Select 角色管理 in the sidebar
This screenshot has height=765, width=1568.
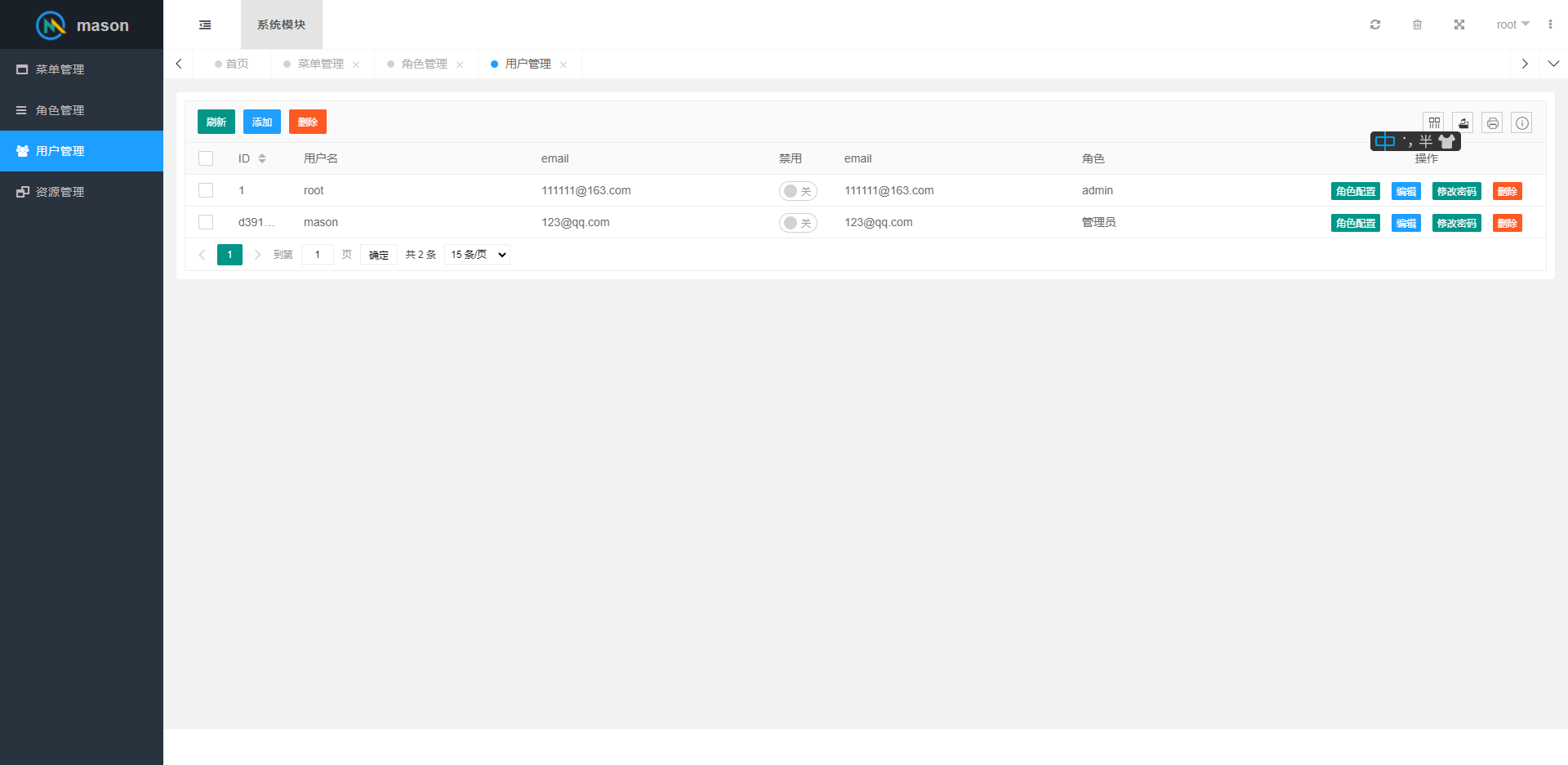(59, 110)
